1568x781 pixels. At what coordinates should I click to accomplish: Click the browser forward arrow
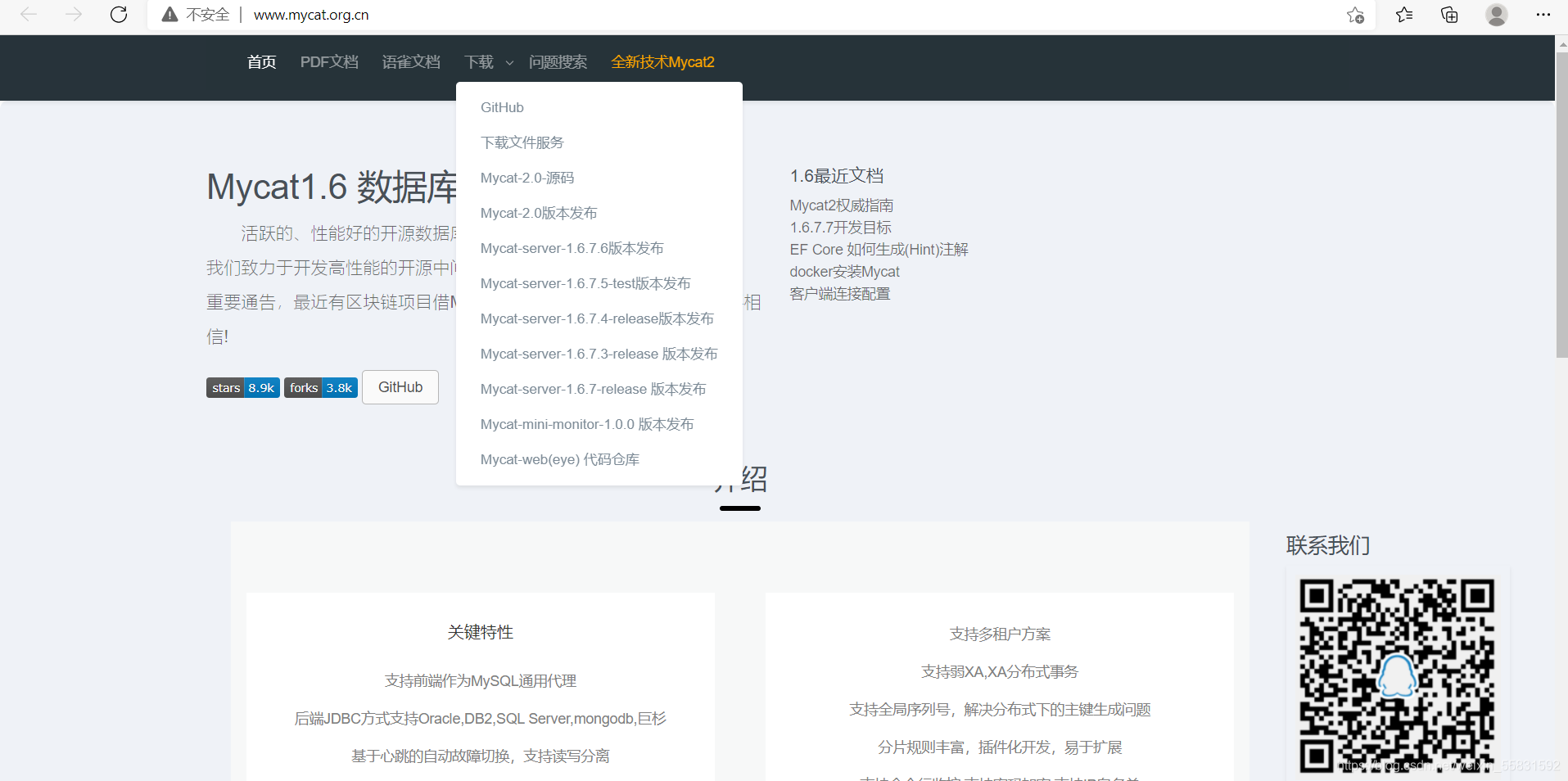coord(74,15)
